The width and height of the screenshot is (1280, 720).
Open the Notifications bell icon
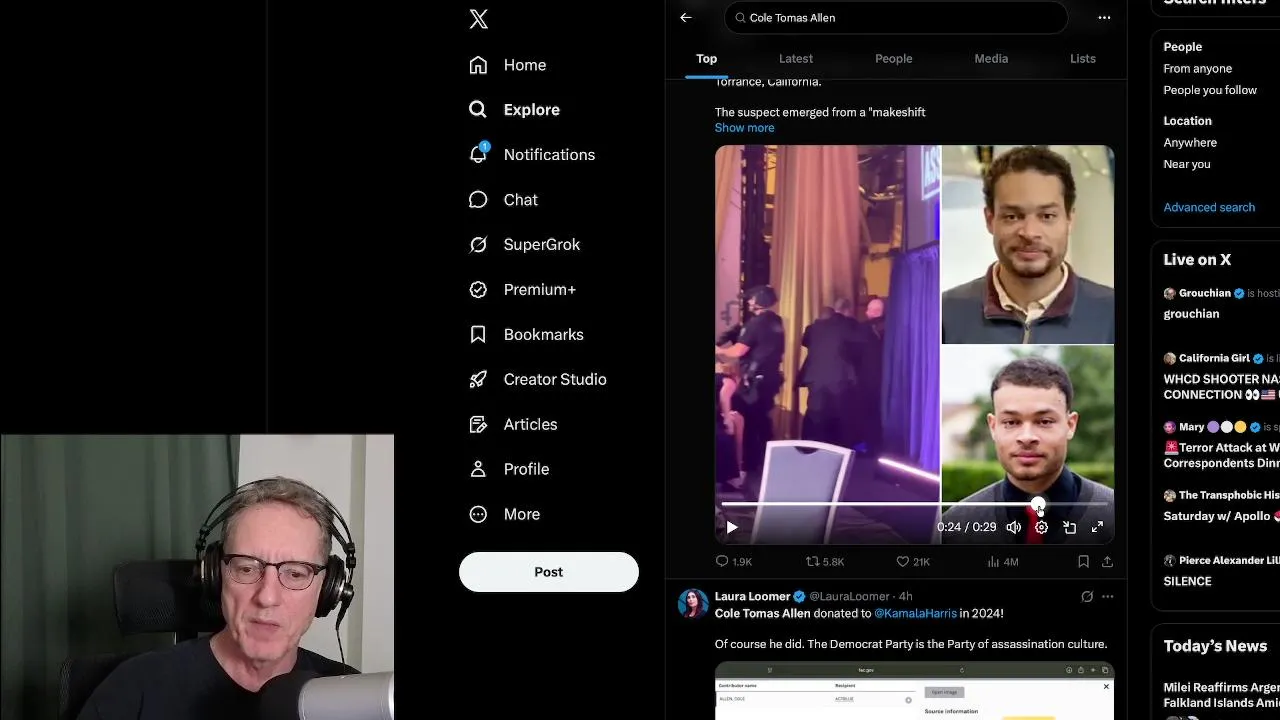pos(478,154)
